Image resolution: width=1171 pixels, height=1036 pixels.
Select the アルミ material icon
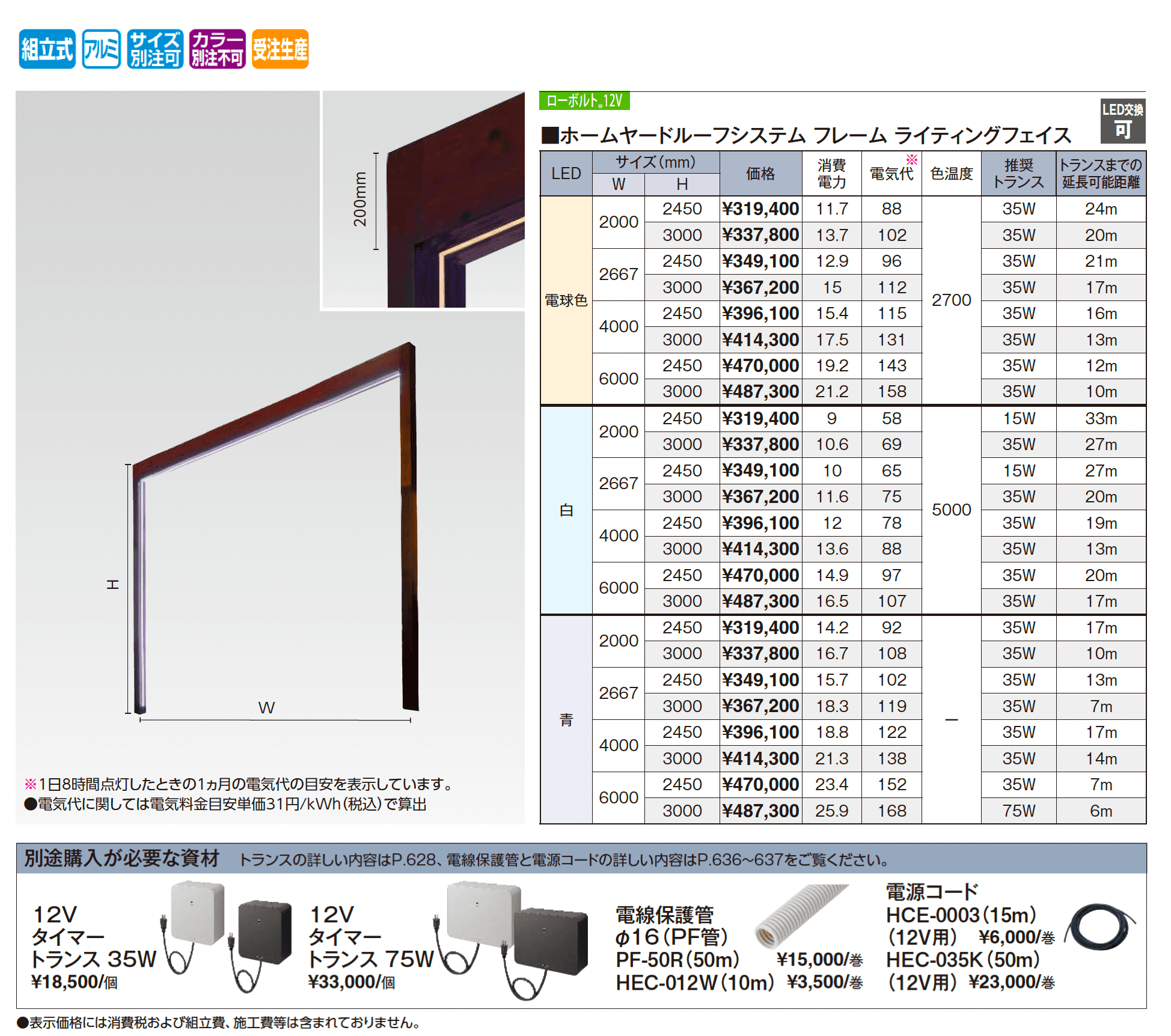click(x=102, y=50)
